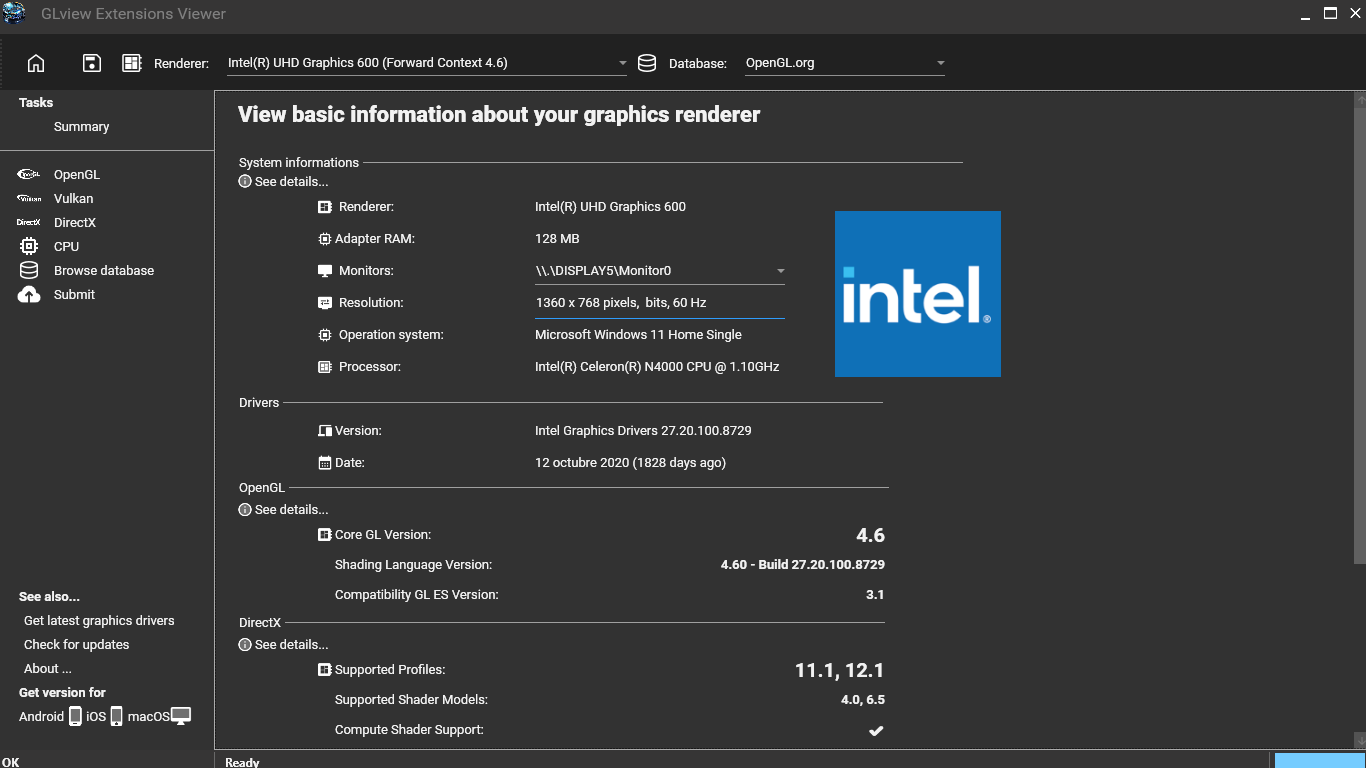
Task: Click the Renderer chip icon in toolbar
Action: 131,63
